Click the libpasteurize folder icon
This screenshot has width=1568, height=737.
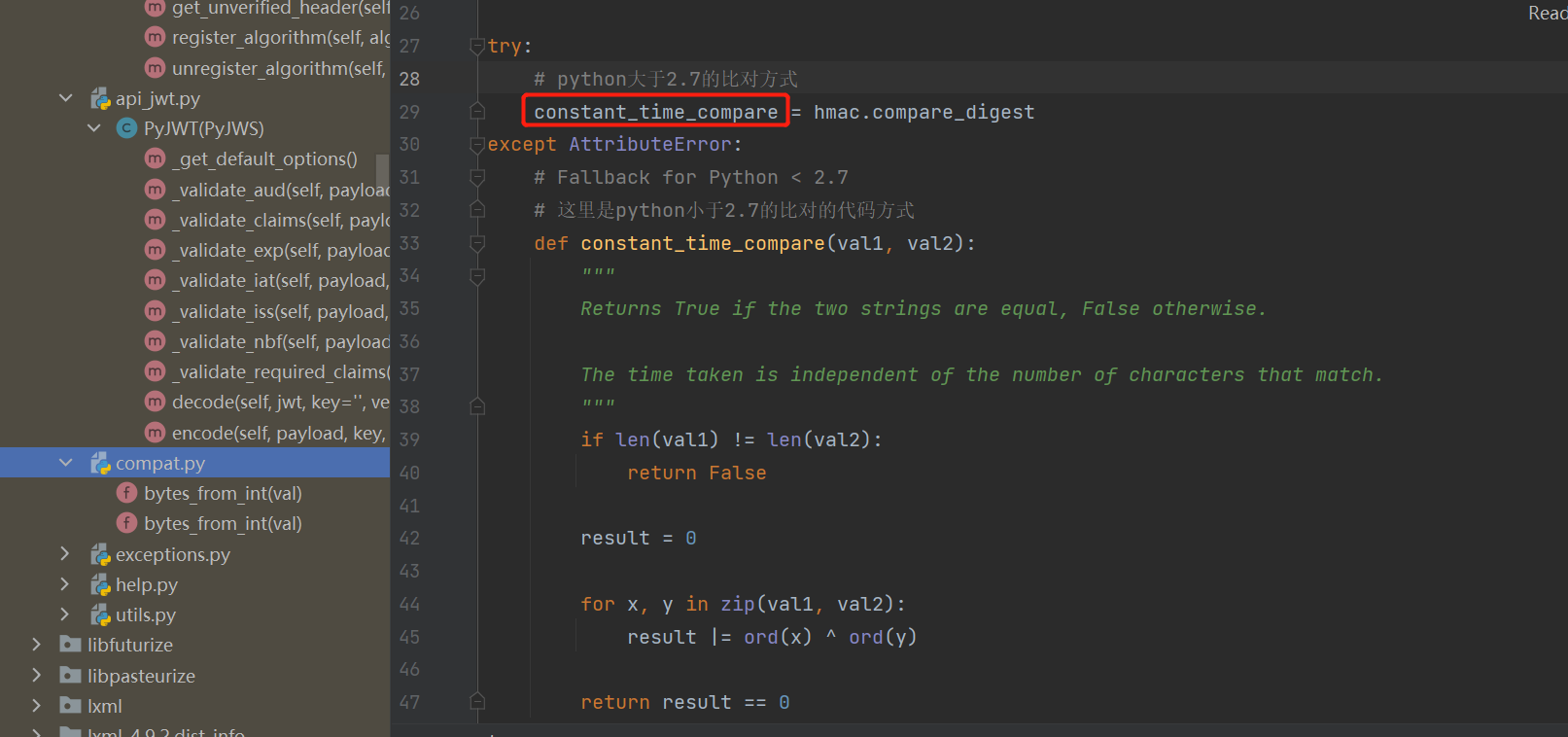(x=70, y=675)
